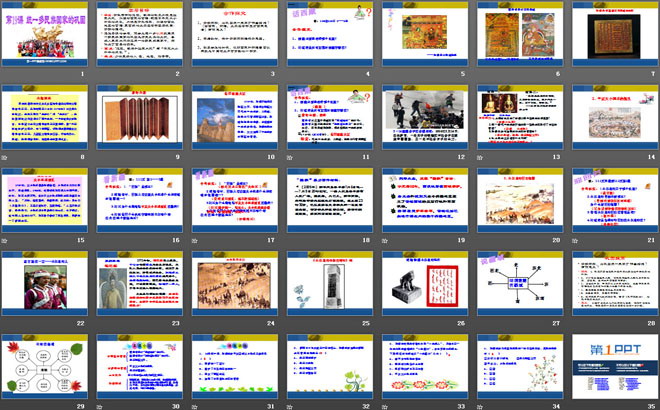Select slide 26 thumbnail with seal and red script

coord(425,284)
